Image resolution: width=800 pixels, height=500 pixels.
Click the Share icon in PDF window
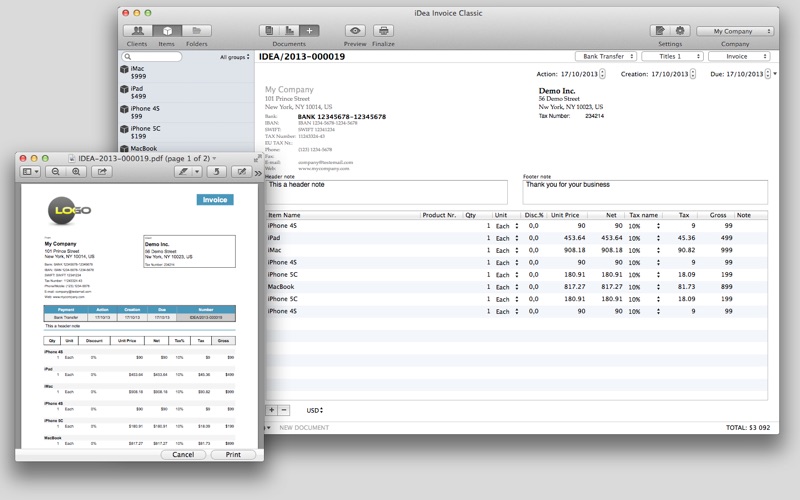click(102, 172)
